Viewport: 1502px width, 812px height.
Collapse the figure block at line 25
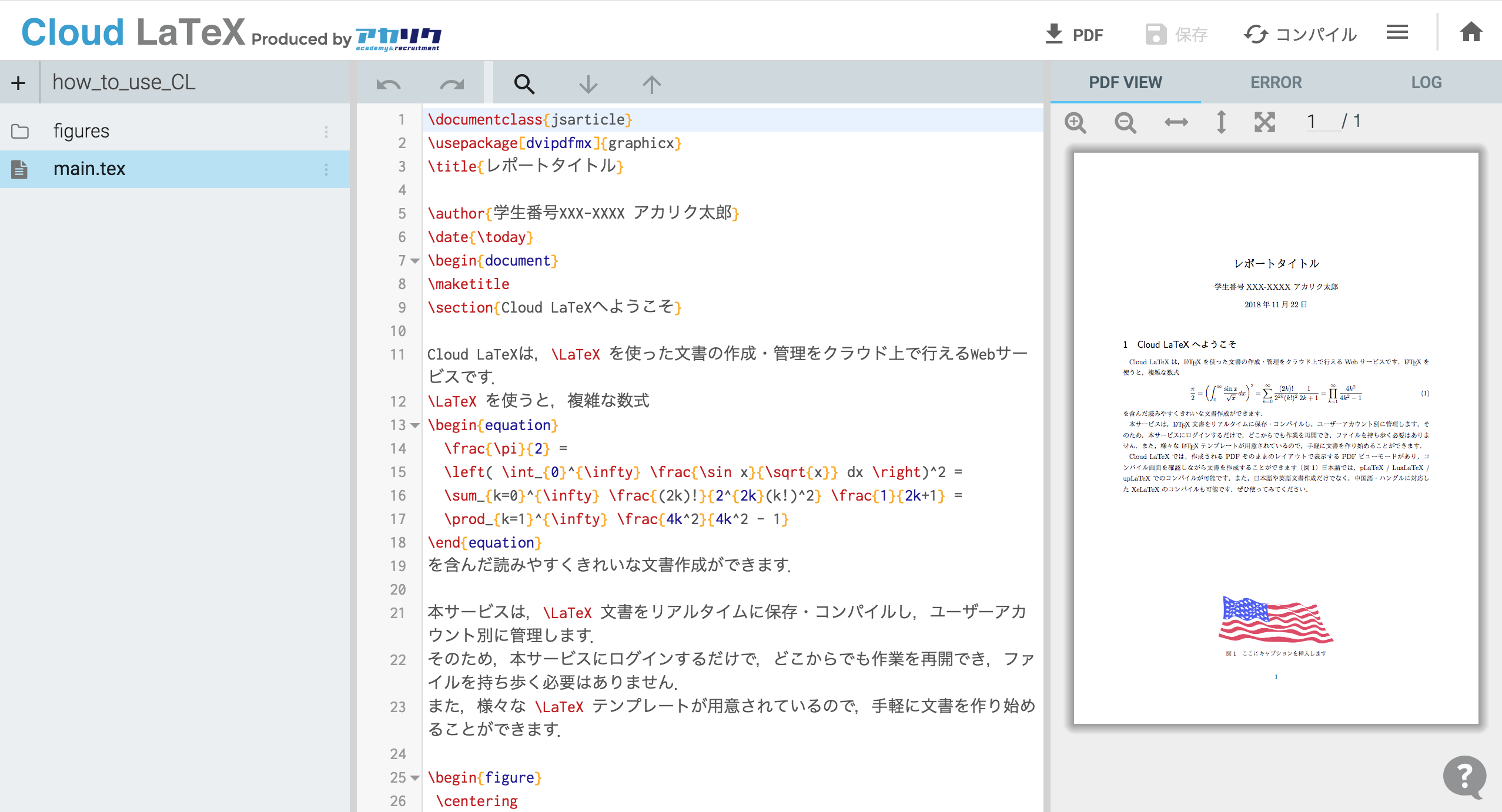[x=415, y=778]
